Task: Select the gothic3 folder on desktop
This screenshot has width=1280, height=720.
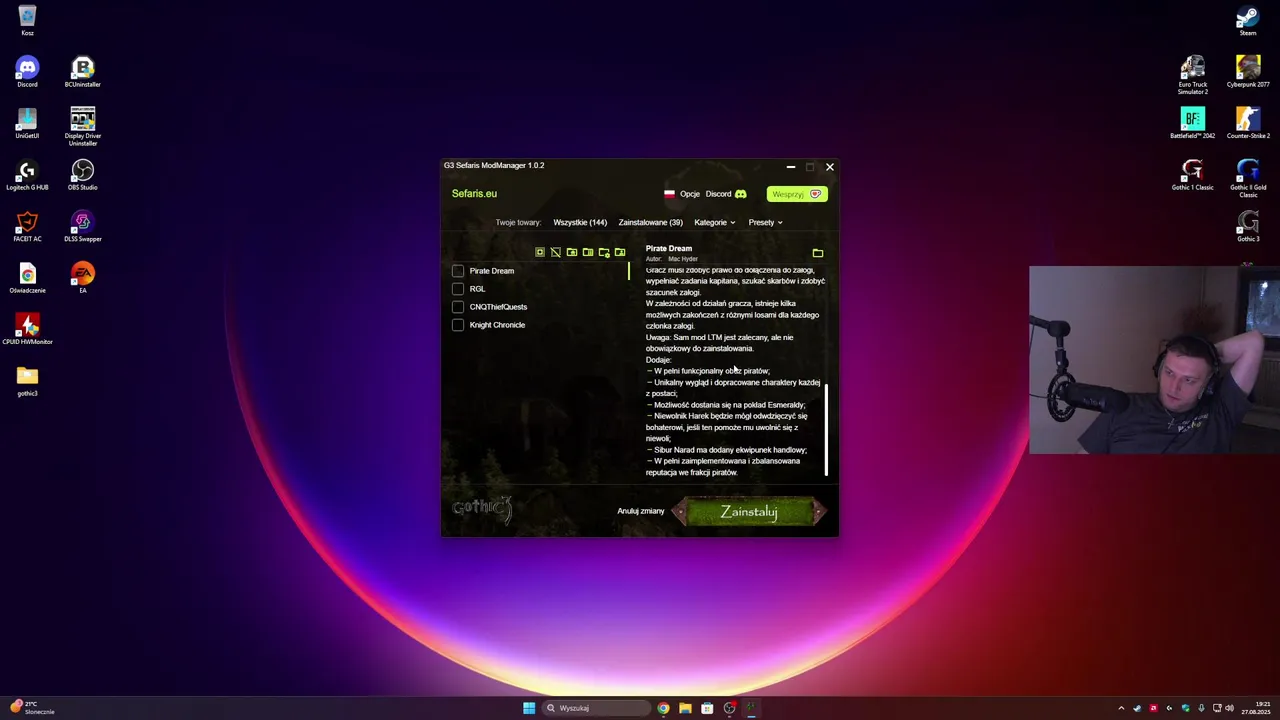Action: [x=27, y=381]
